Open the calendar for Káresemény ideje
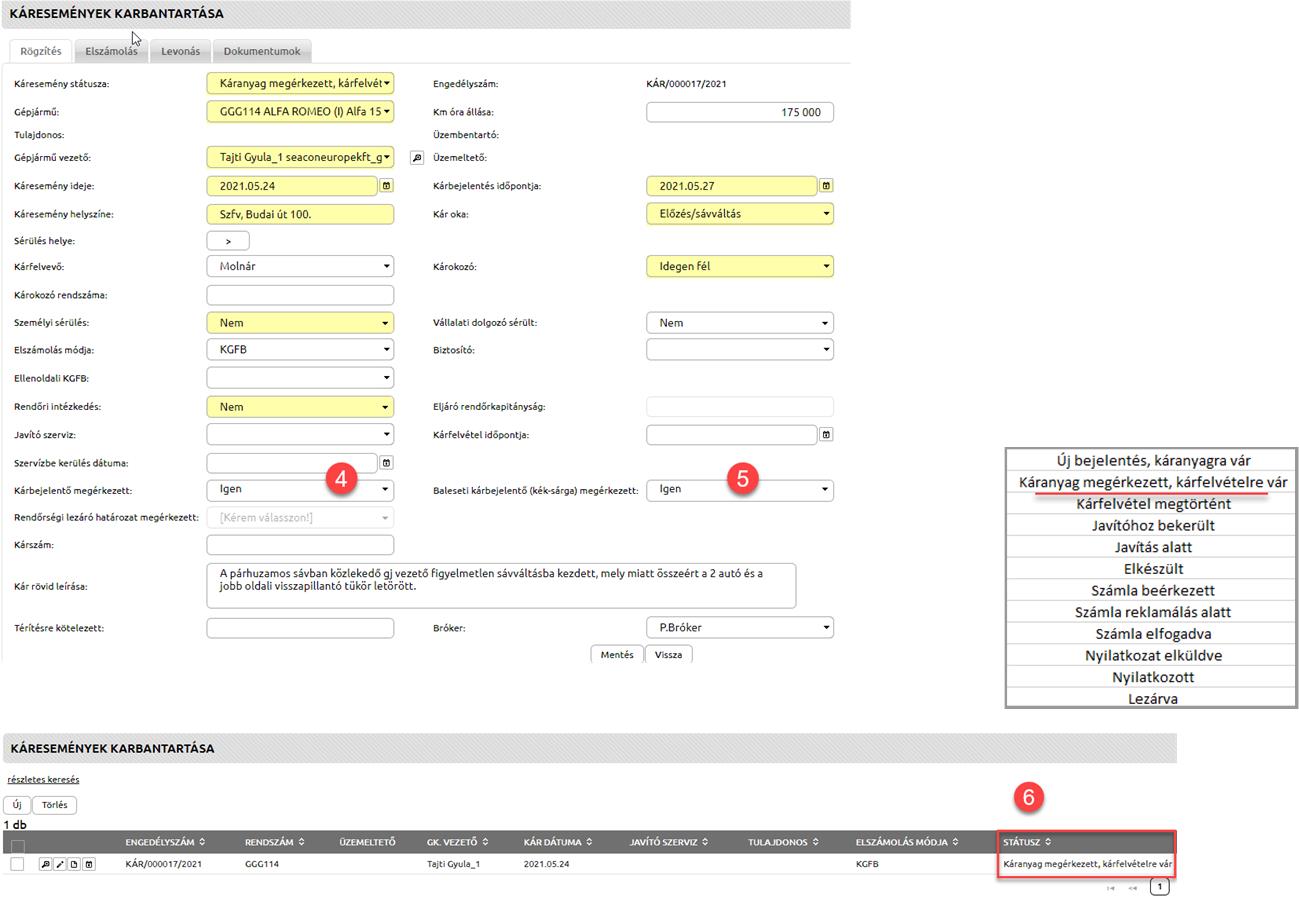1299x899 pixels. point(387,186)
